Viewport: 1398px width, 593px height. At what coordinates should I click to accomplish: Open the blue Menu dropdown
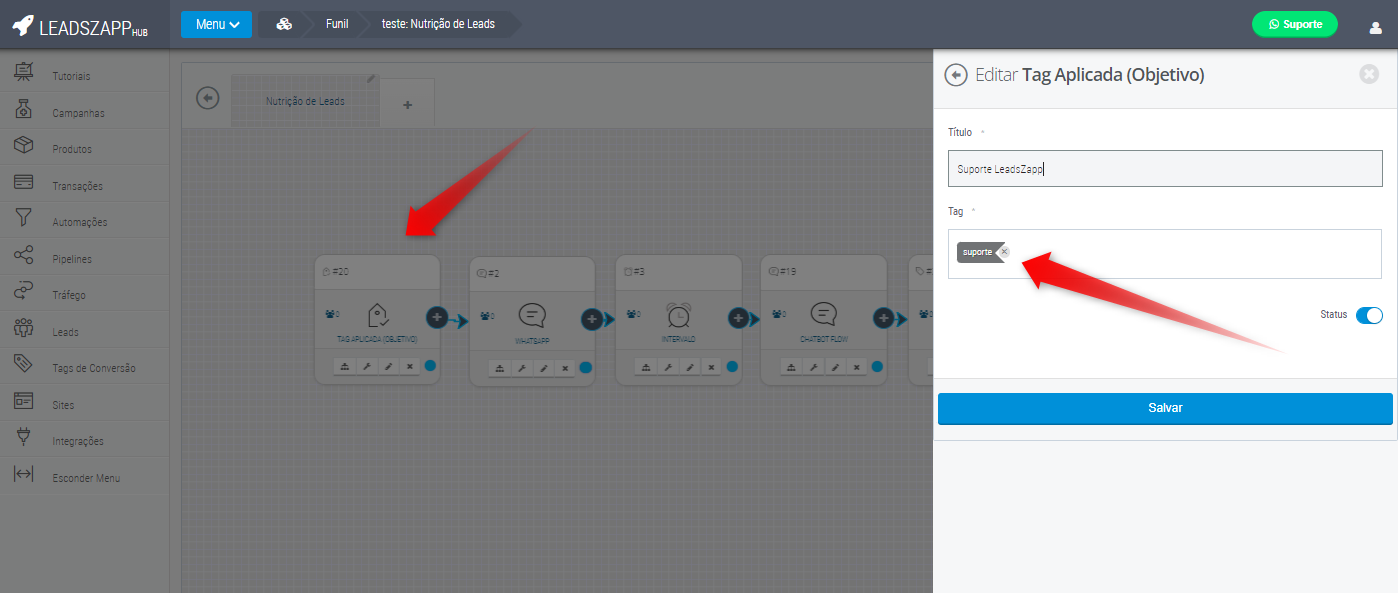tap(216, 24)
